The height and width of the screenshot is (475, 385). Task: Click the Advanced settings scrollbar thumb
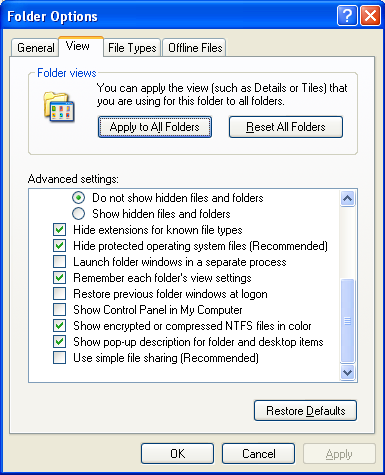coord(347,320)
